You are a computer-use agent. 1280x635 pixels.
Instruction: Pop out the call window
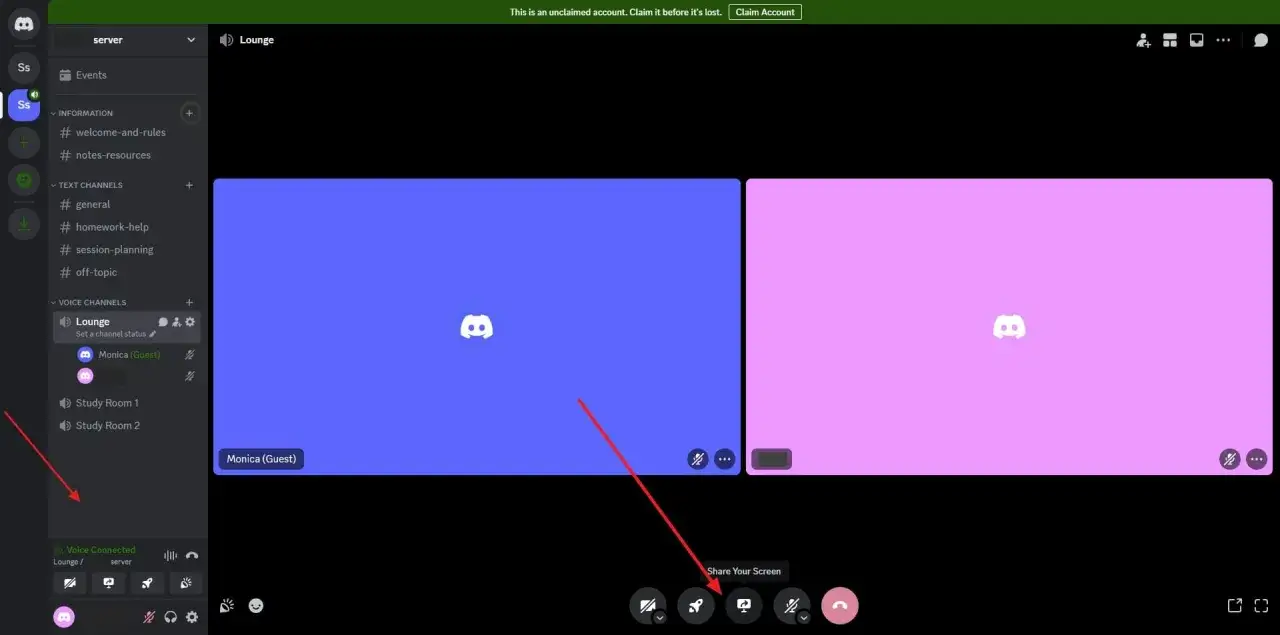coord(1235,605)
